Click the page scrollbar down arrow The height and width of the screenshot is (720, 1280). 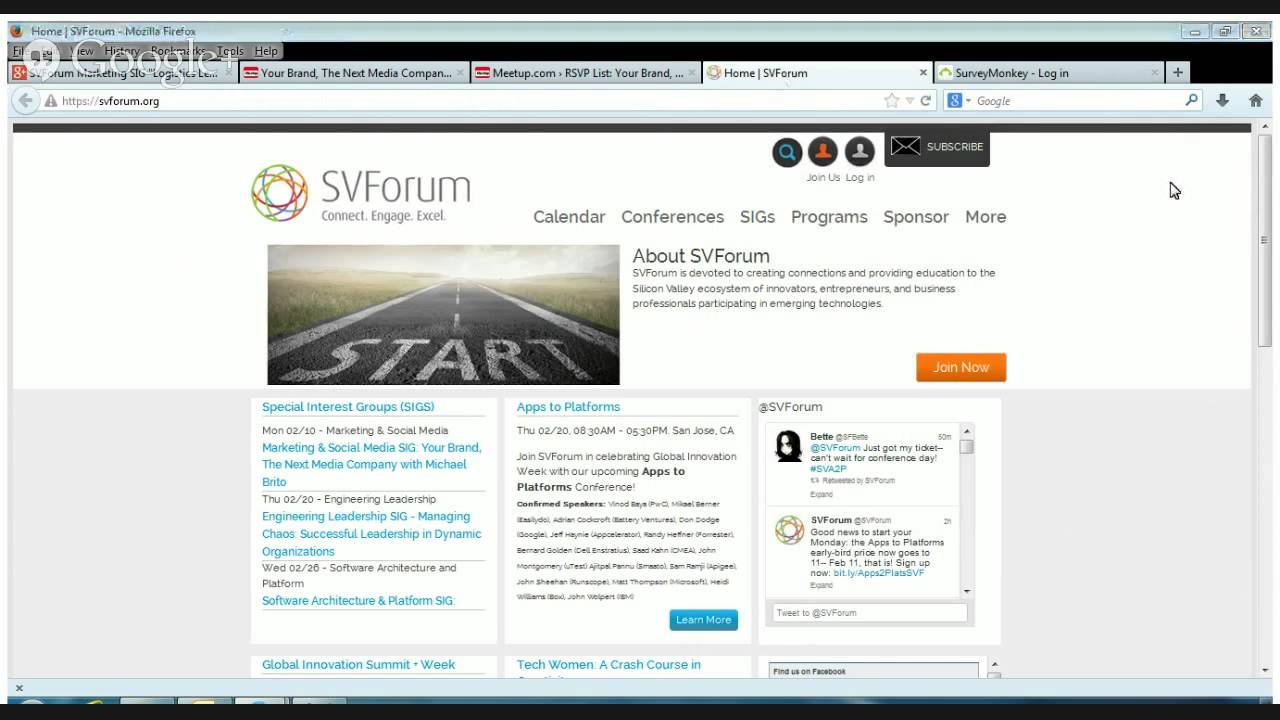click(x=1264, y=670)
